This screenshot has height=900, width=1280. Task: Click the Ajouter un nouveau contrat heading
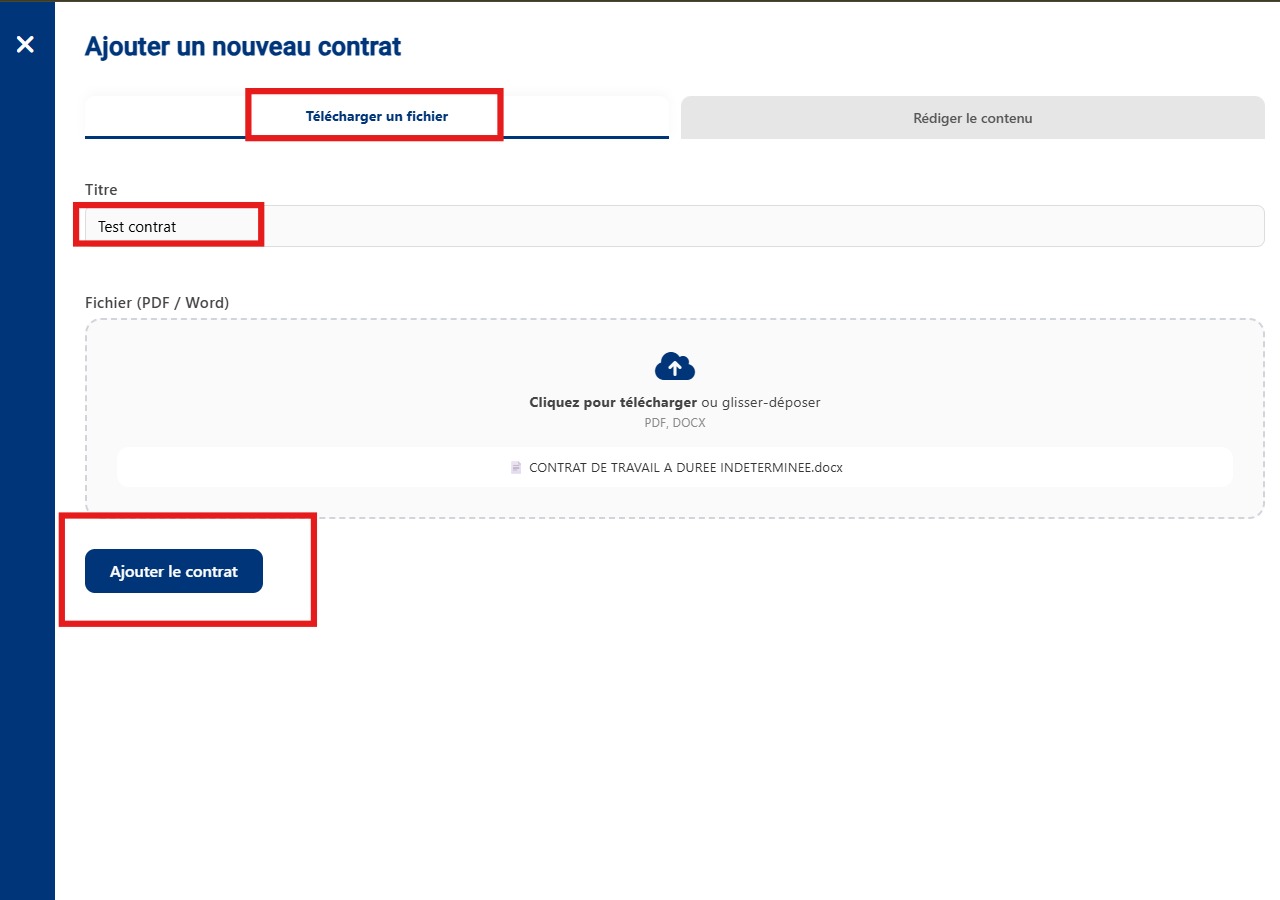coord(243,46)
